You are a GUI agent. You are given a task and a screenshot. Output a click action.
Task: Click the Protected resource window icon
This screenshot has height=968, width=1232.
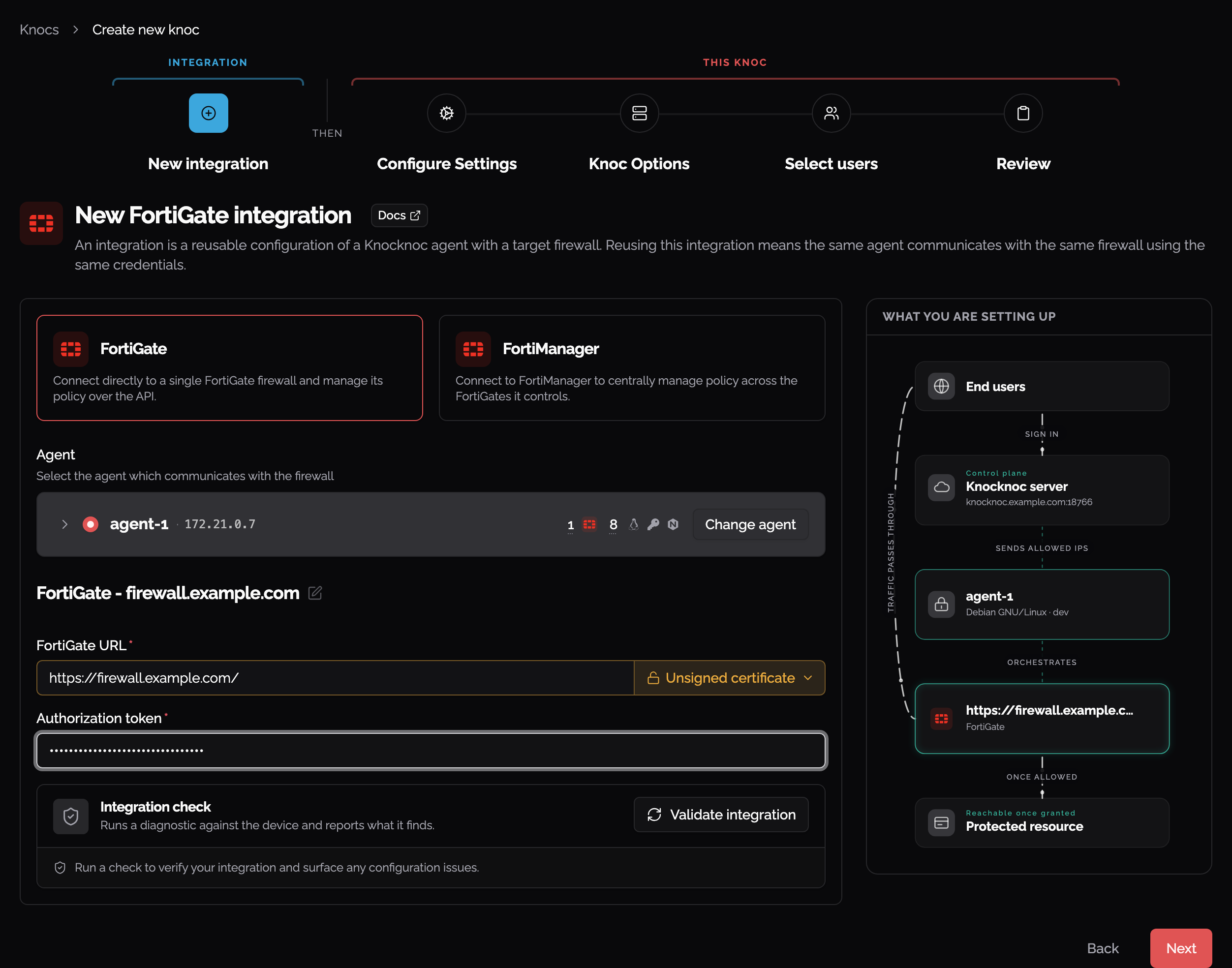941,823
